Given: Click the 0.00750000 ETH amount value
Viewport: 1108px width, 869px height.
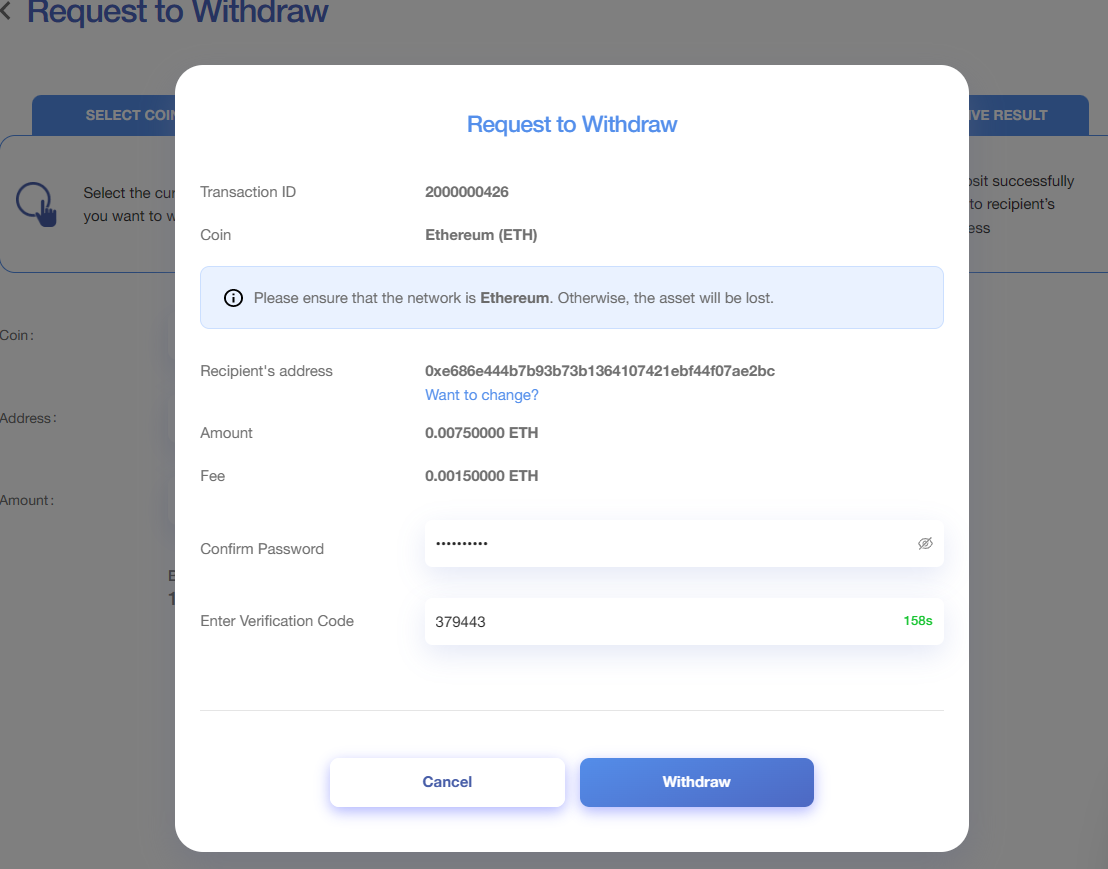Looking at the screenshot, I should point(482,433).
